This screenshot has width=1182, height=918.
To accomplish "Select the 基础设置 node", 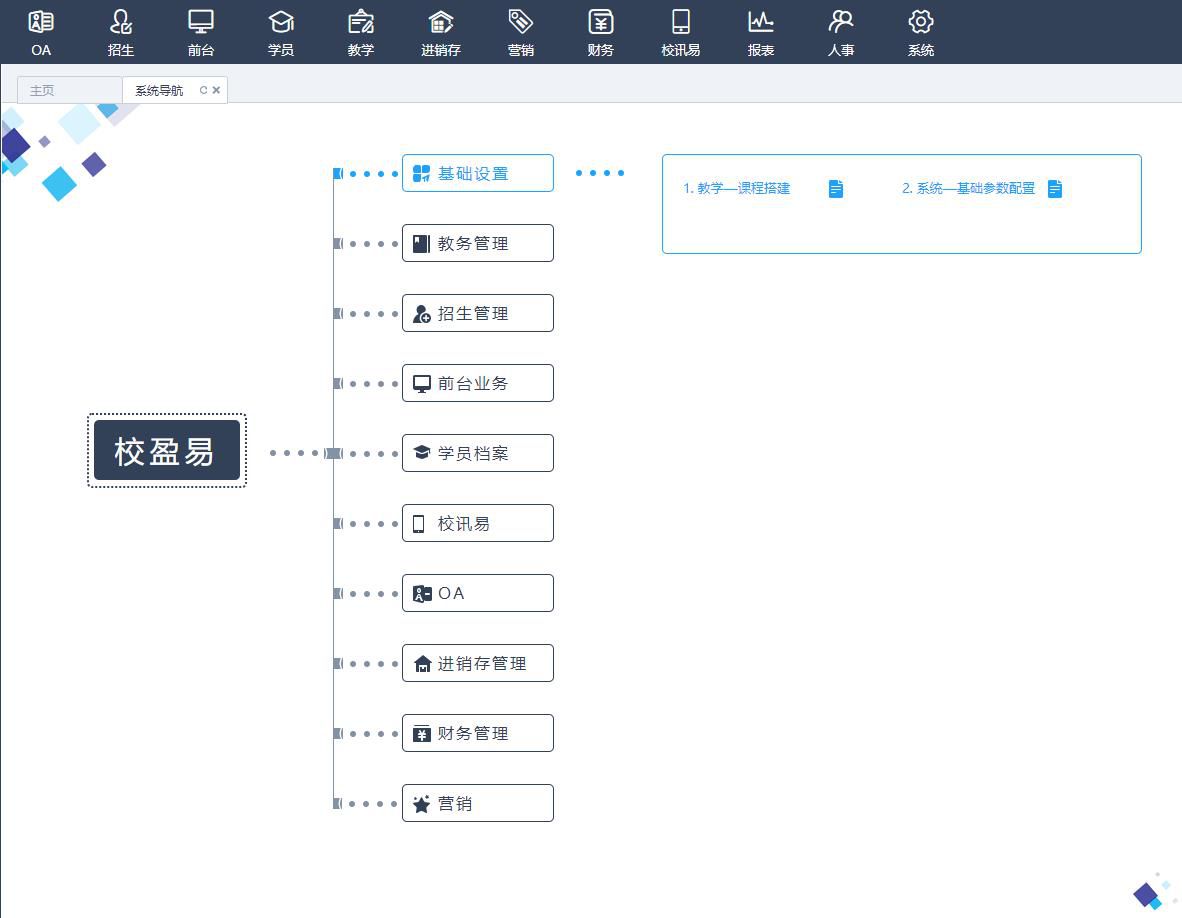I will [478, 173].
